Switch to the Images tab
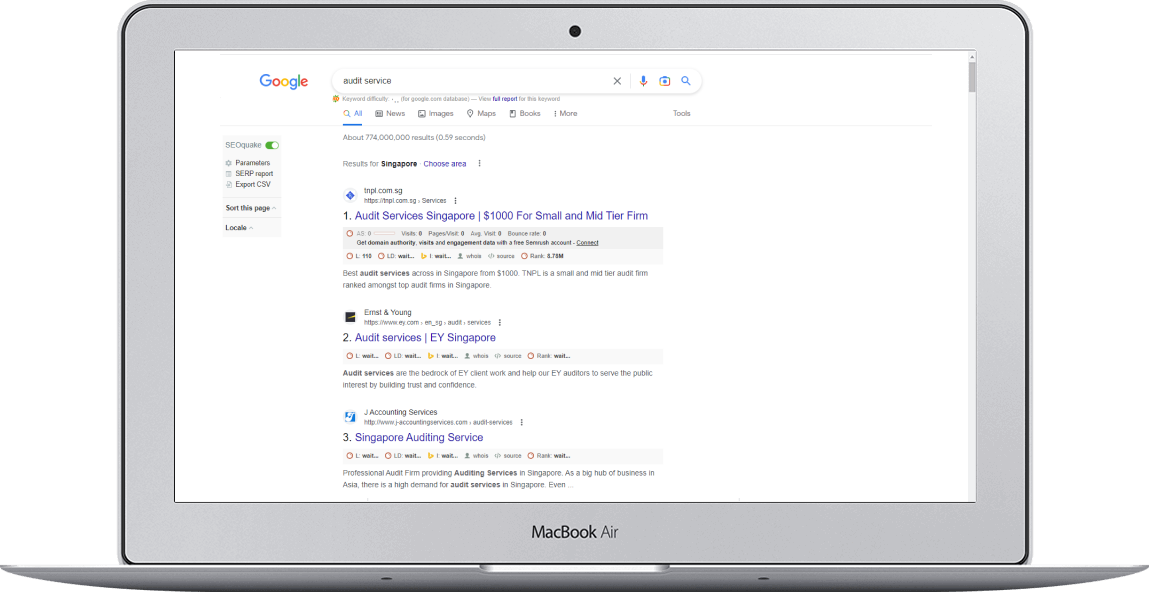 click(x=435, y=114)
